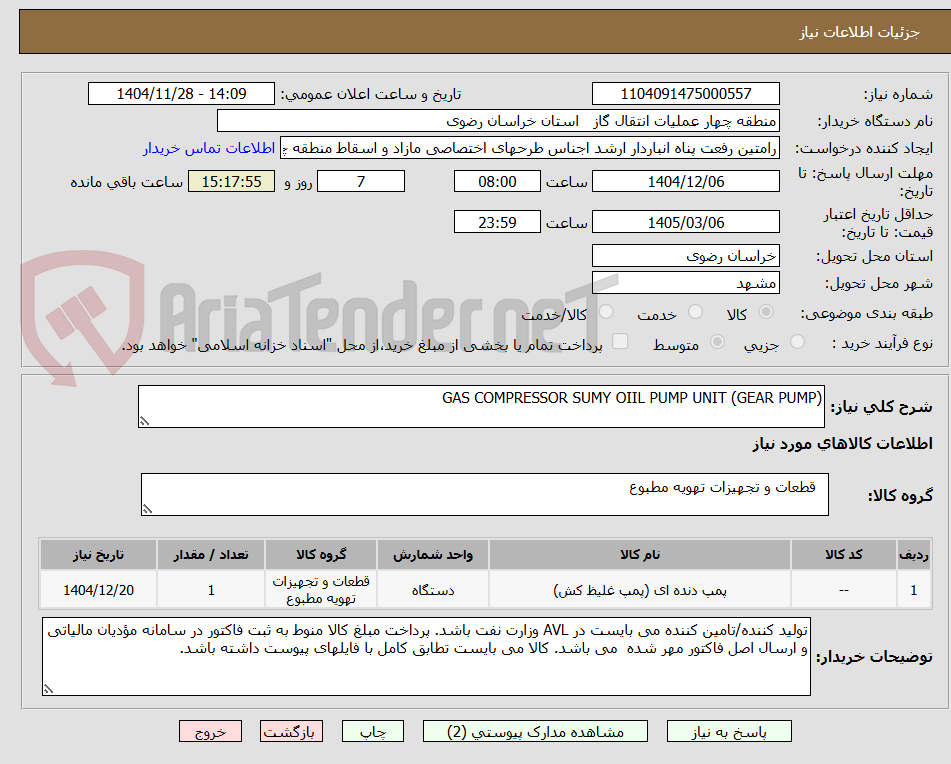The width and height of the screenshot is (951, 764).
Task: Click the تاریخ نیاز column header
Action: click(98, 555)
